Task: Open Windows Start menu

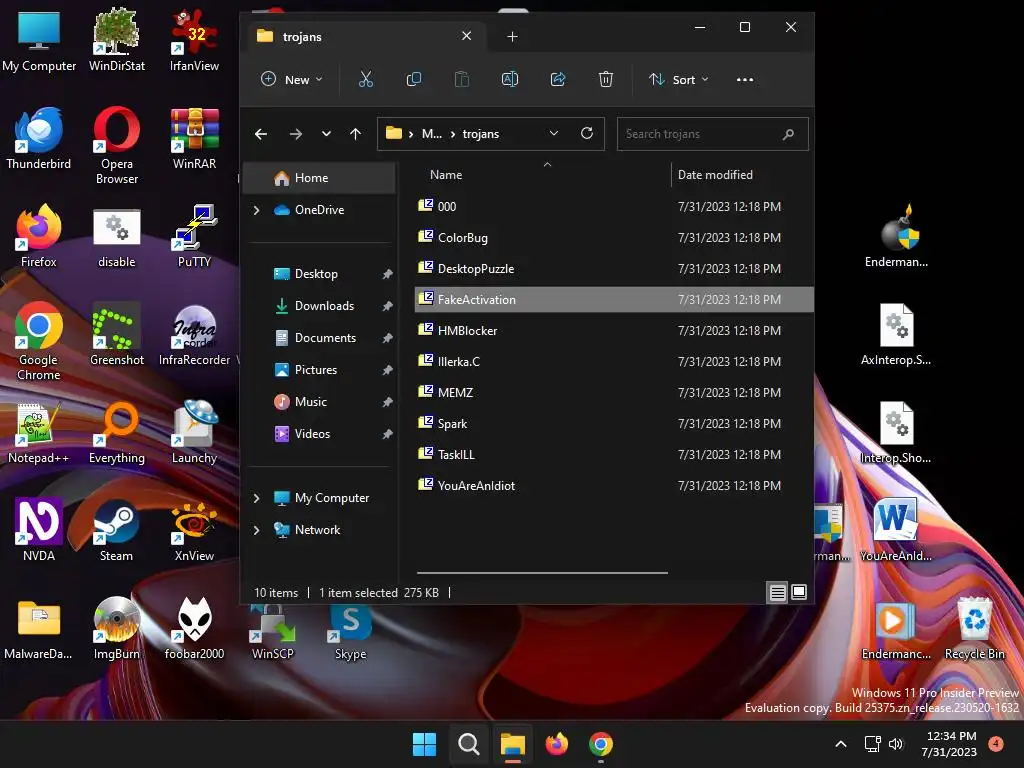Action: (x=424, y=744)
